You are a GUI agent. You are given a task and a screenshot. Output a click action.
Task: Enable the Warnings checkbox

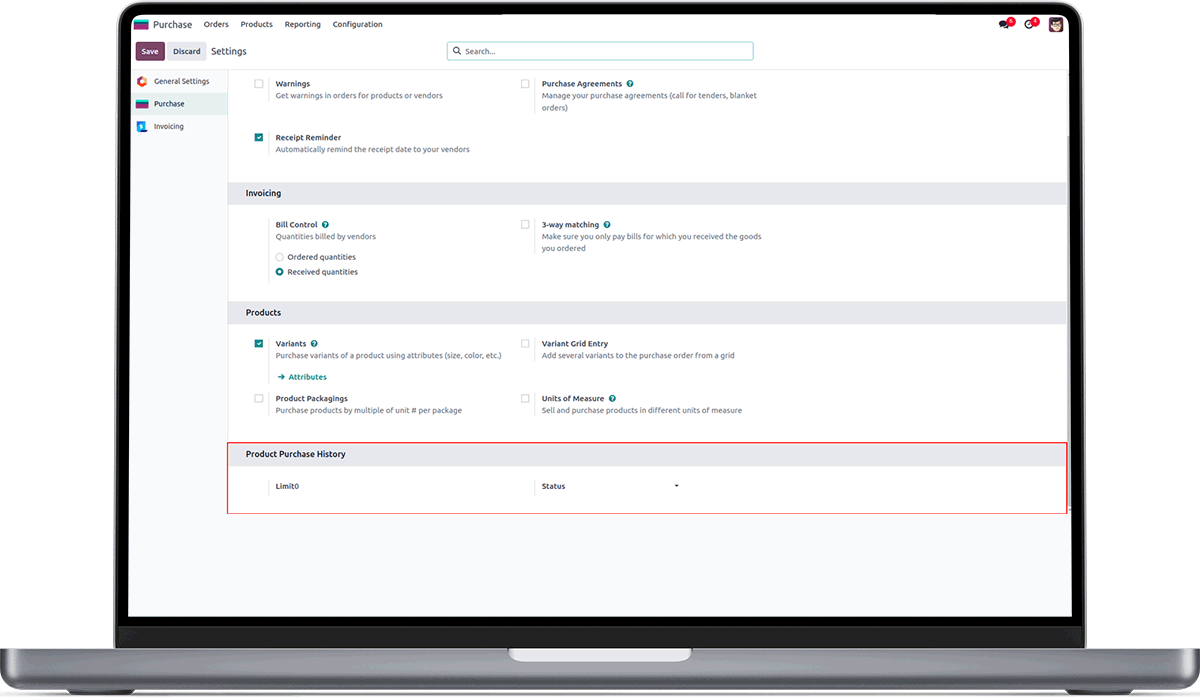click(259, 84)
